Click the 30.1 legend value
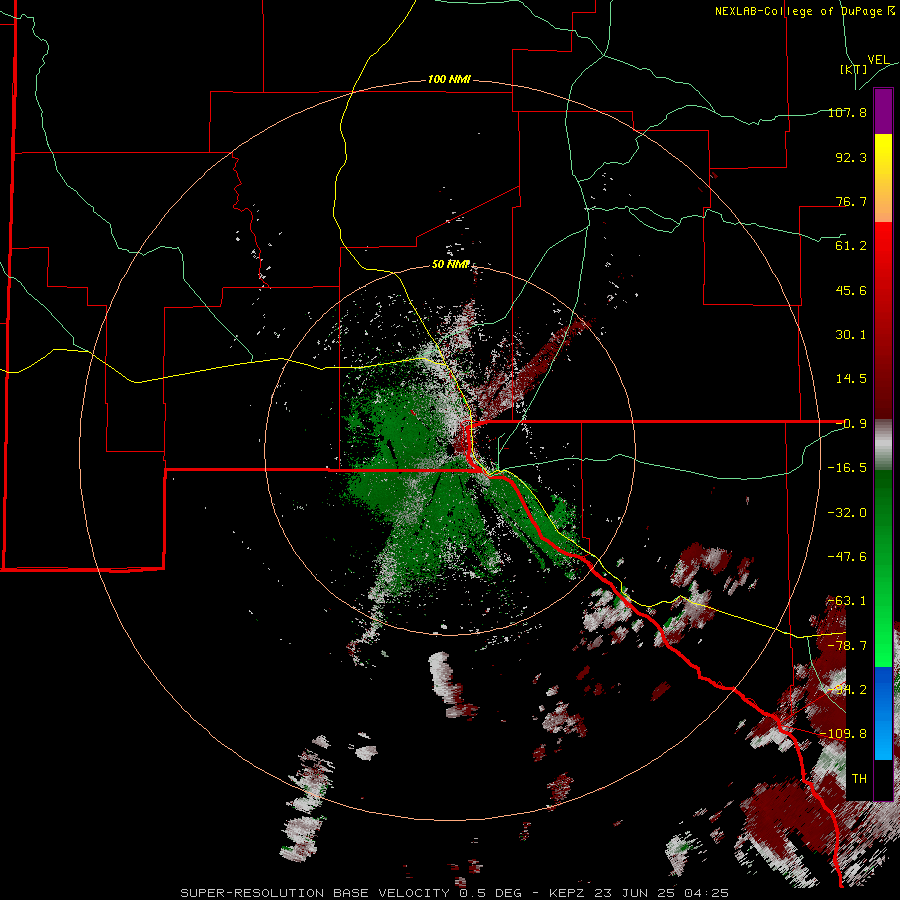The height and width of the screenshot is (900, 900). [x=851, y=335]
